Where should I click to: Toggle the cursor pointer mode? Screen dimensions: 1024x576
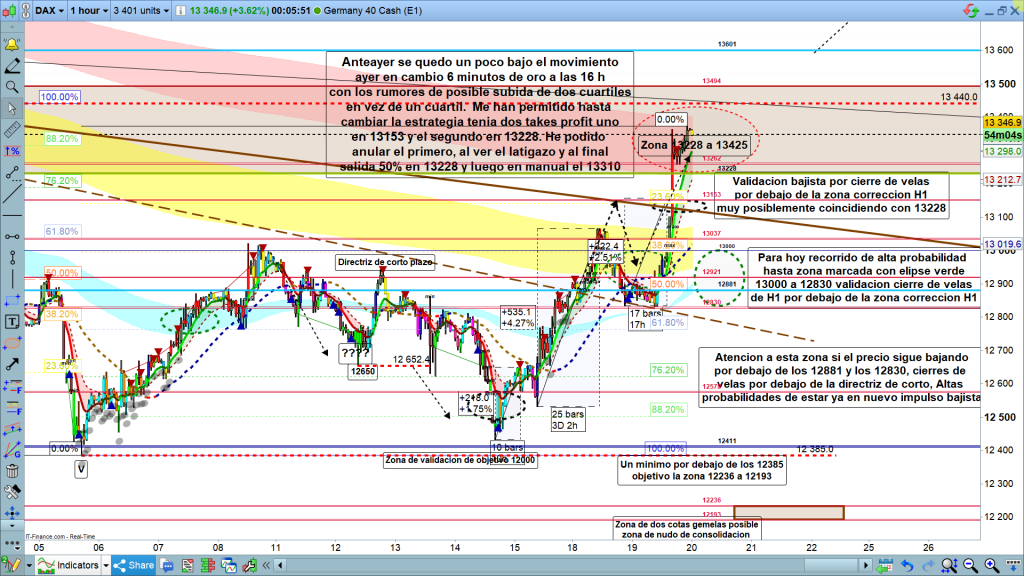click(11, 108)
